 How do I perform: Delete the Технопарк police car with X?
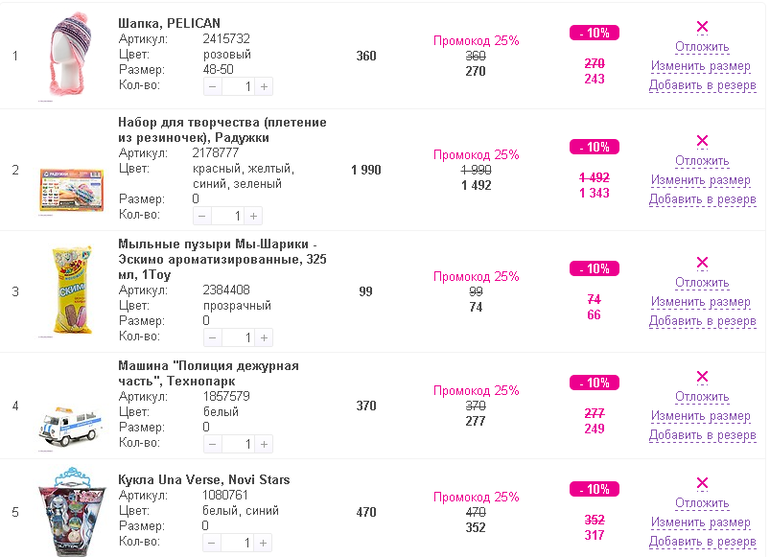click(x=702, y=377)
